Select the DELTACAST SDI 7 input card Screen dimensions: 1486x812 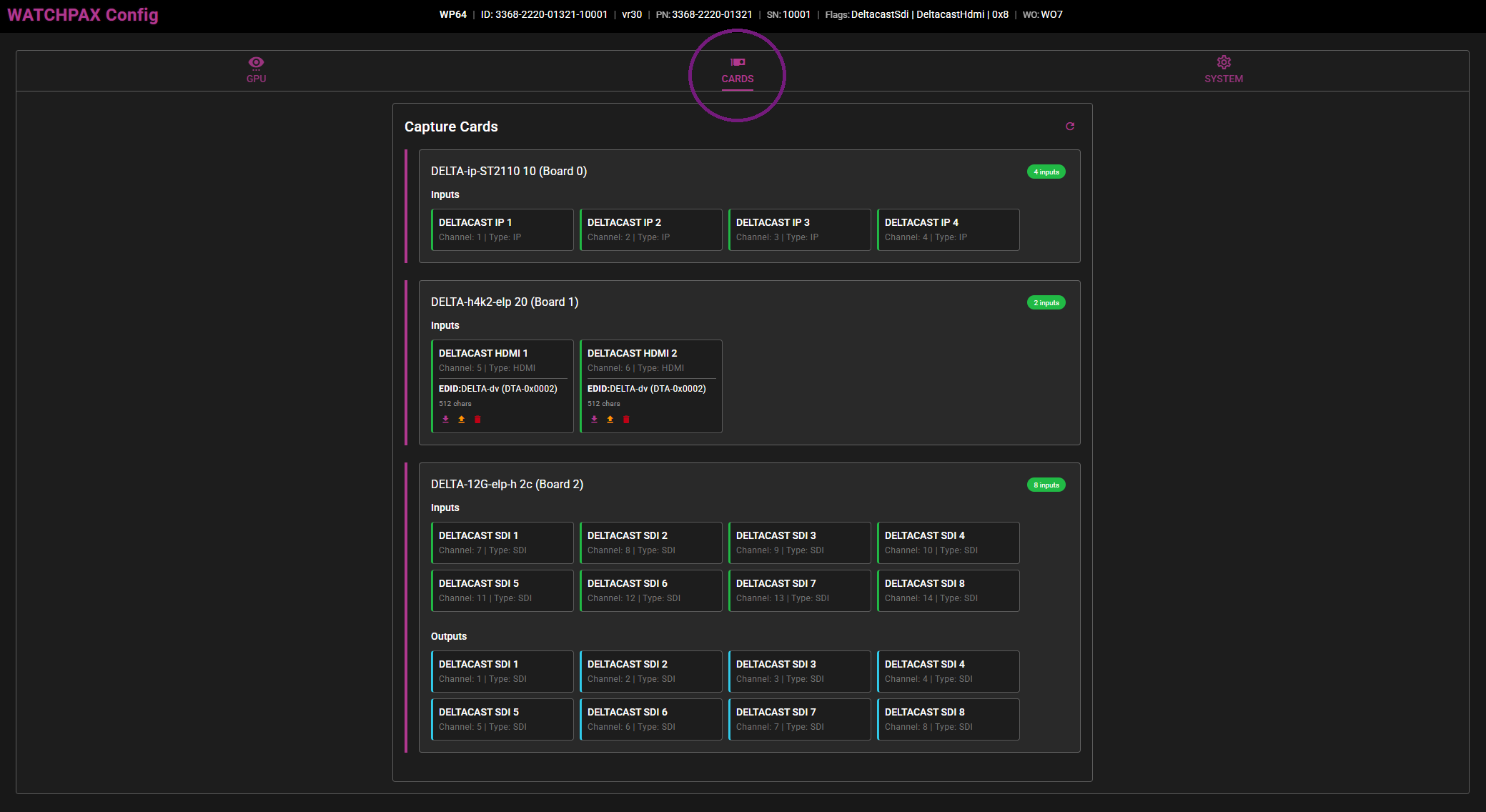pos(799,590)
